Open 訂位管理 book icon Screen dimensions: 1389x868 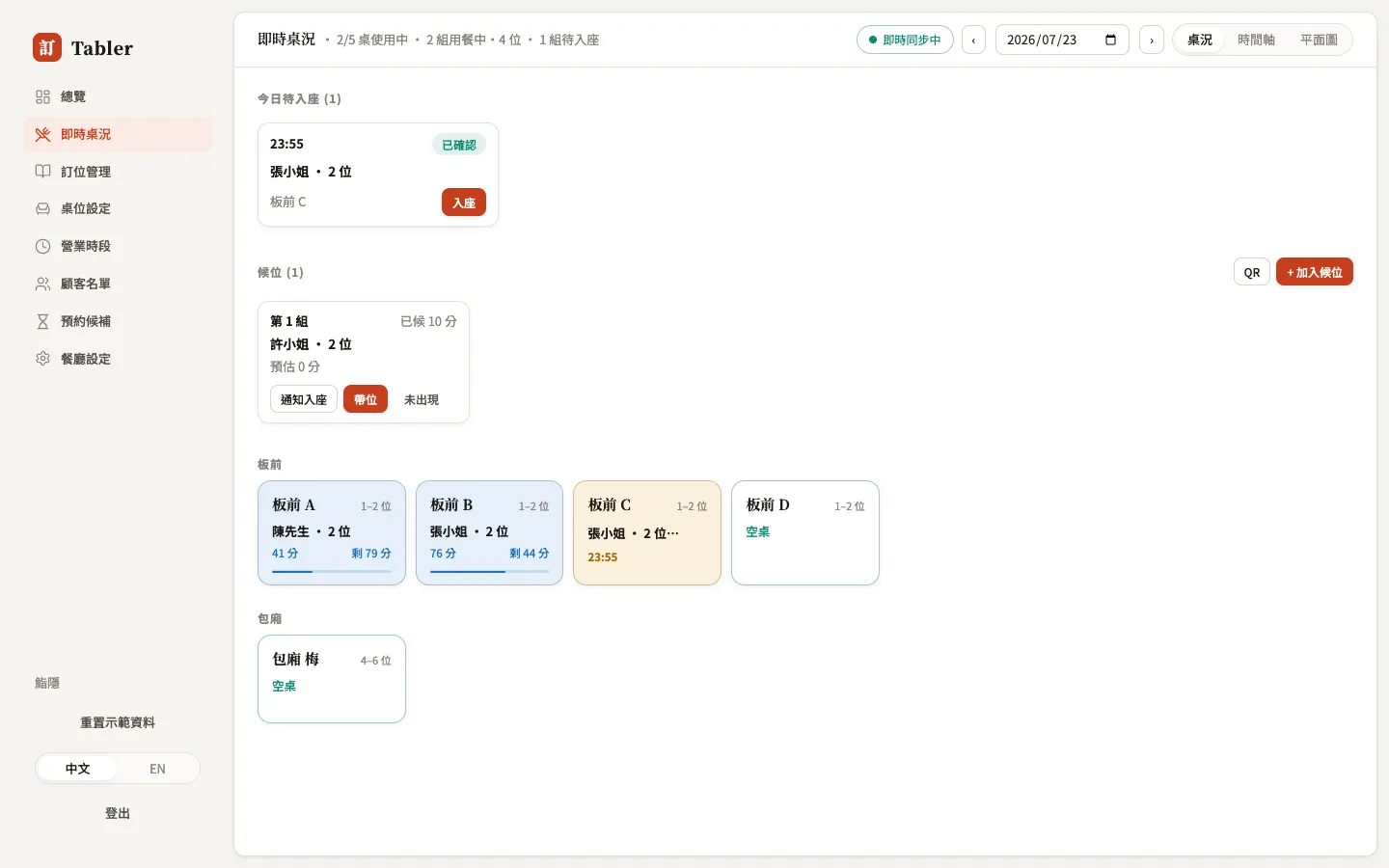42,172
